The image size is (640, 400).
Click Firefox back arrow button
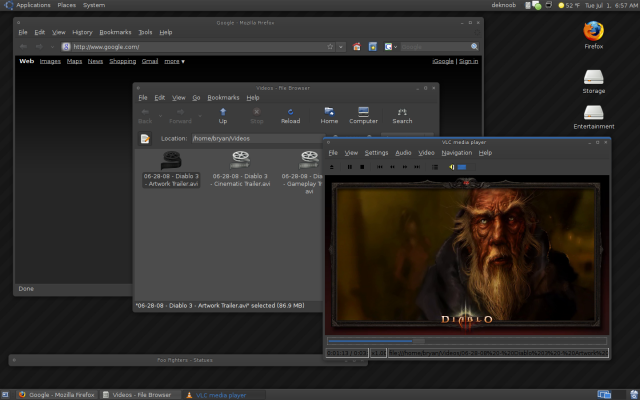click(x=23, y=47)
